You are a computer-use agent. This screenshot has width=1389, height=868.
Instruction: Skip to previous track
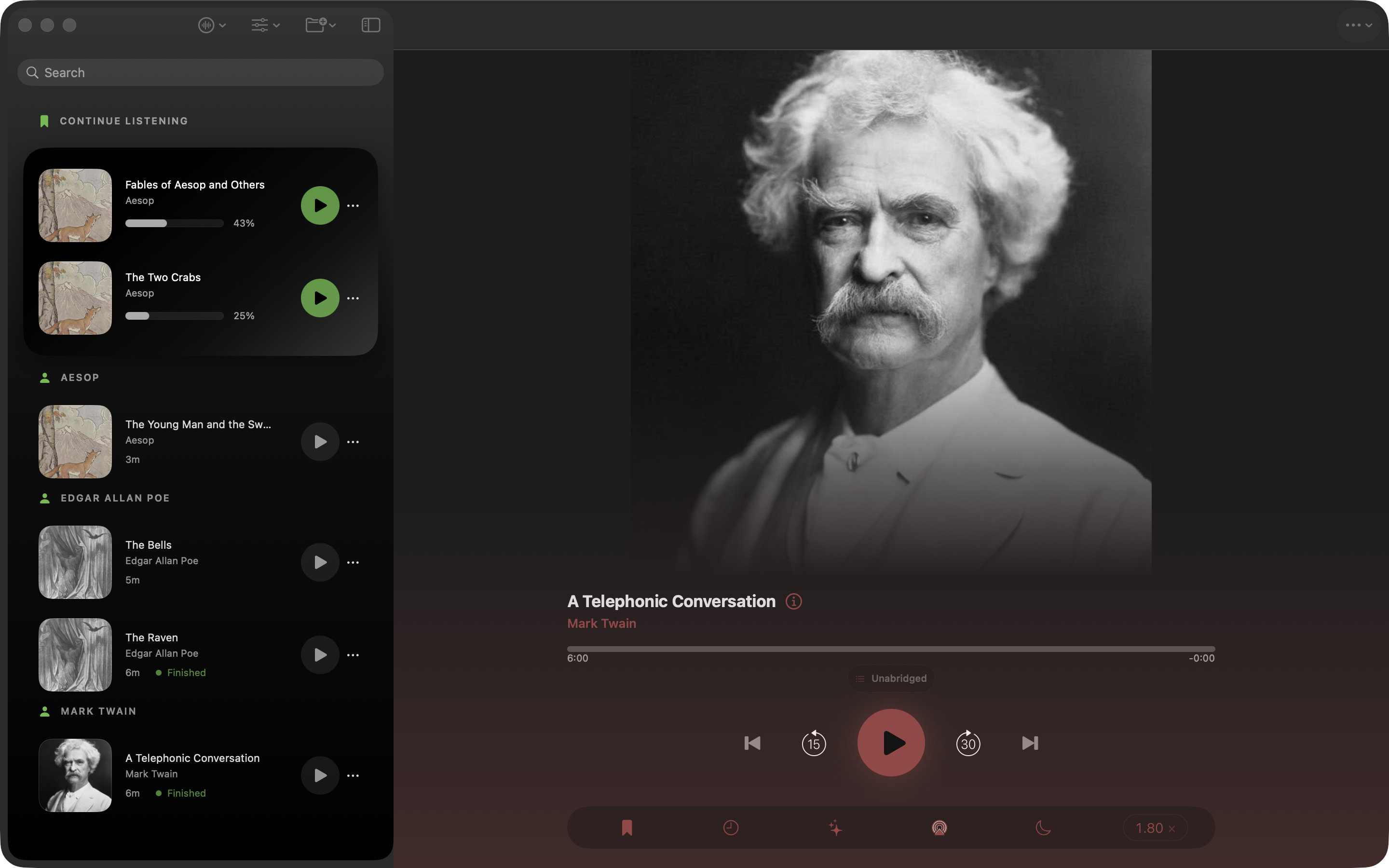(752, 743)
